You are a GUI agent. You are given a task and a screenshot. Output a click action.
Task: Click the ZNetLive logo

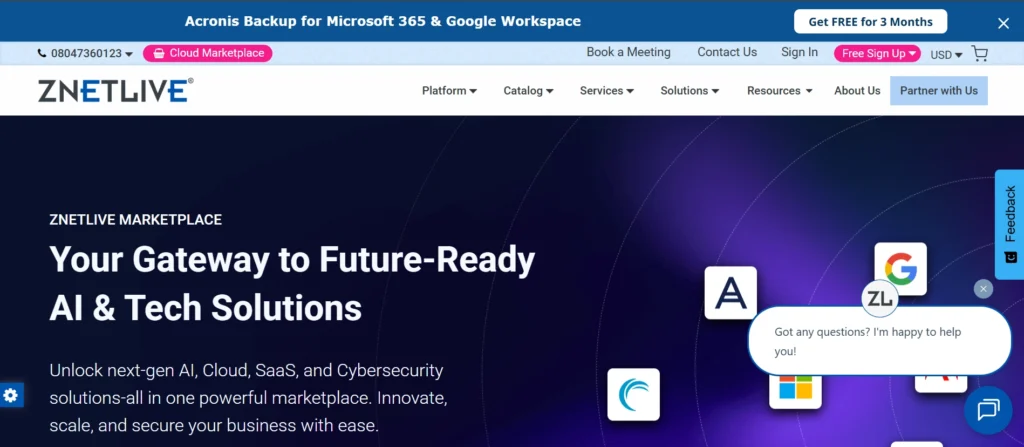pyautogui.click(x=115, y=90)
